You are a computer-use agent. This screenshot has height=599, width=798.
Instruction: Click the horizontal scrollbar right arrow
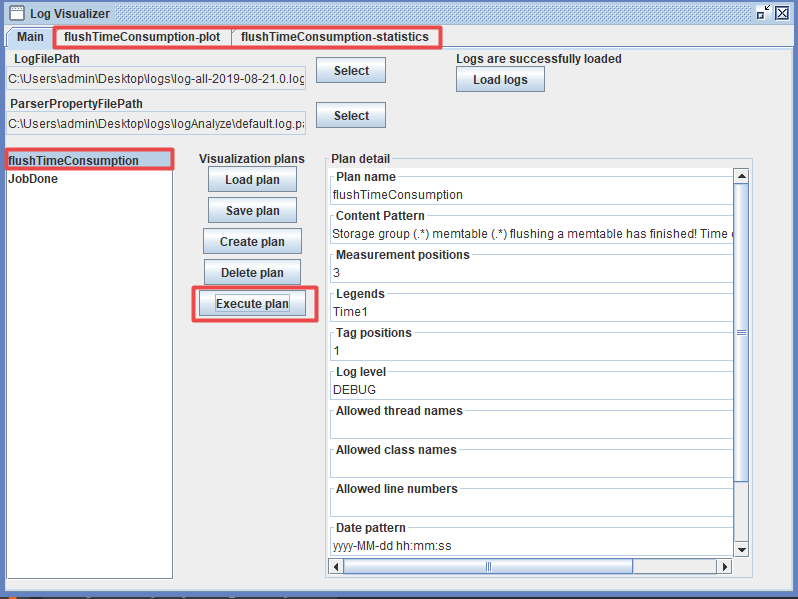pos(724,566)
